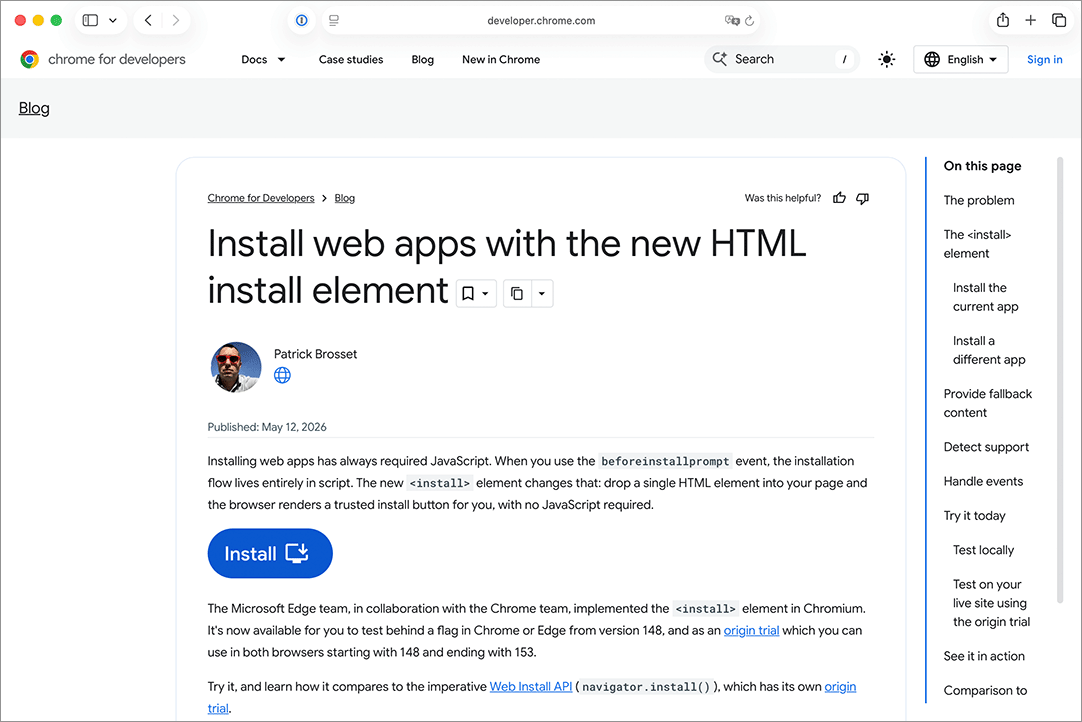Jump to Test locally section
Image resolution: width=1082 pixels, height=722 pixels.
(983, 550)
